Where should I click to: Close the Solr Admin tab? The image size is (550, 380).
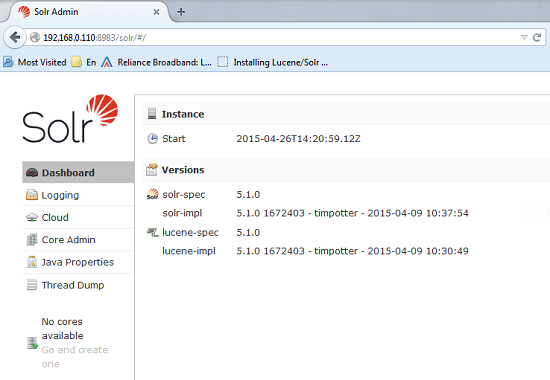pos(156,12)
